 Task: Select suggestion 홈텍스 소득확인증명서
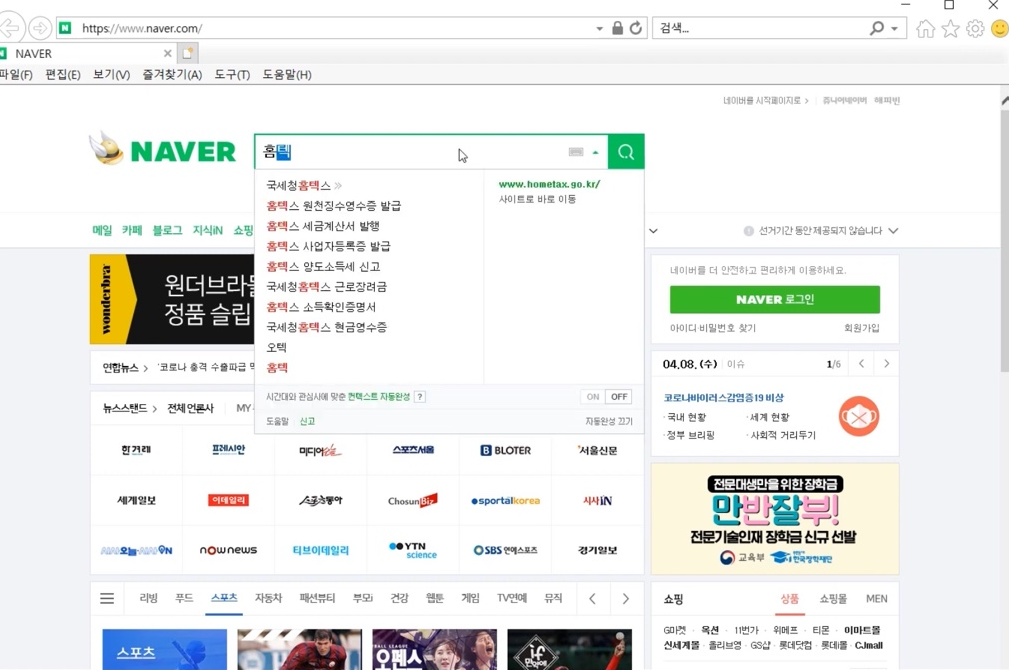point(321,307)
